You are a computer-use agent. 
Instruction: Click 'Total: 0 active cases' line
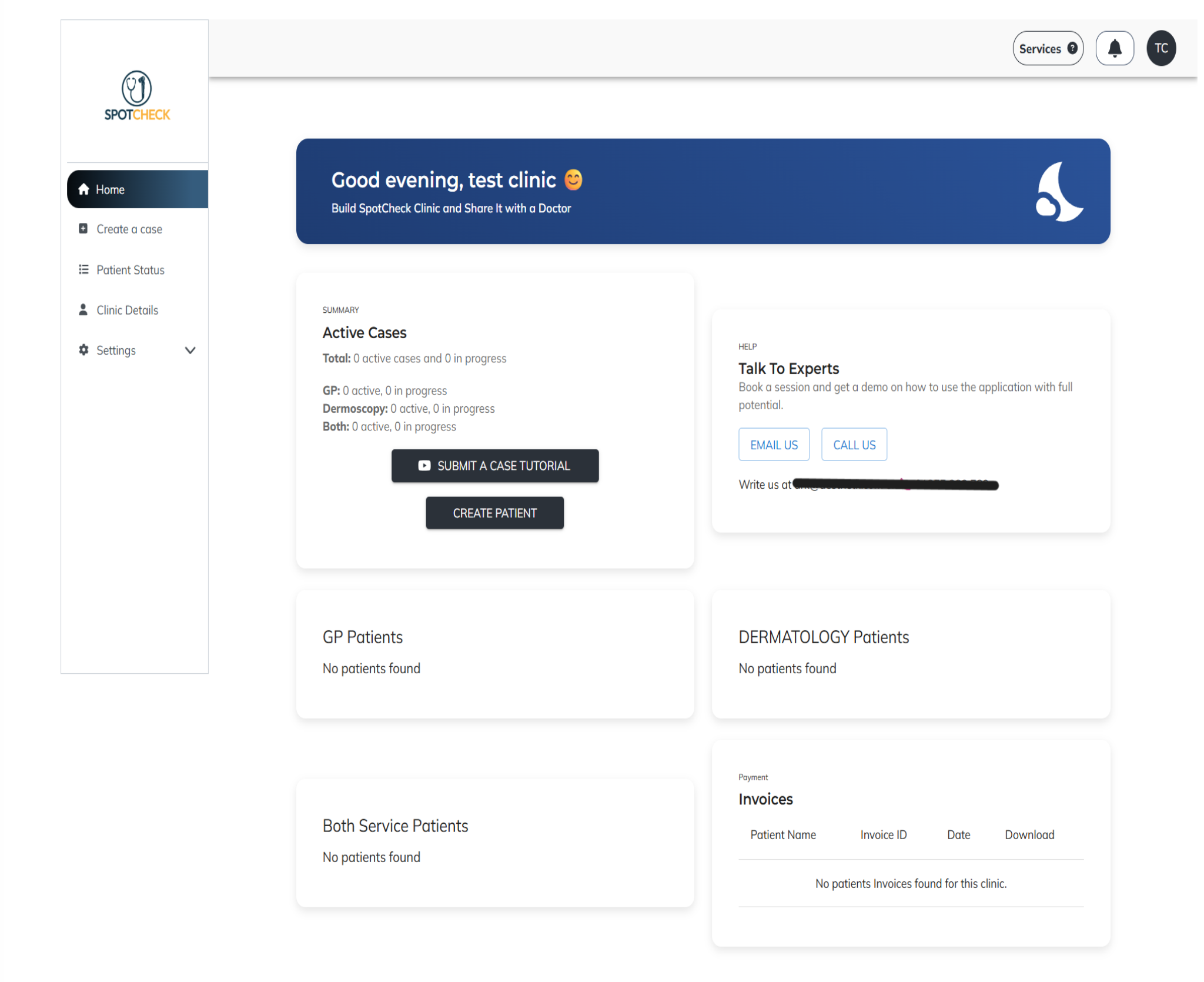point(414,358)
